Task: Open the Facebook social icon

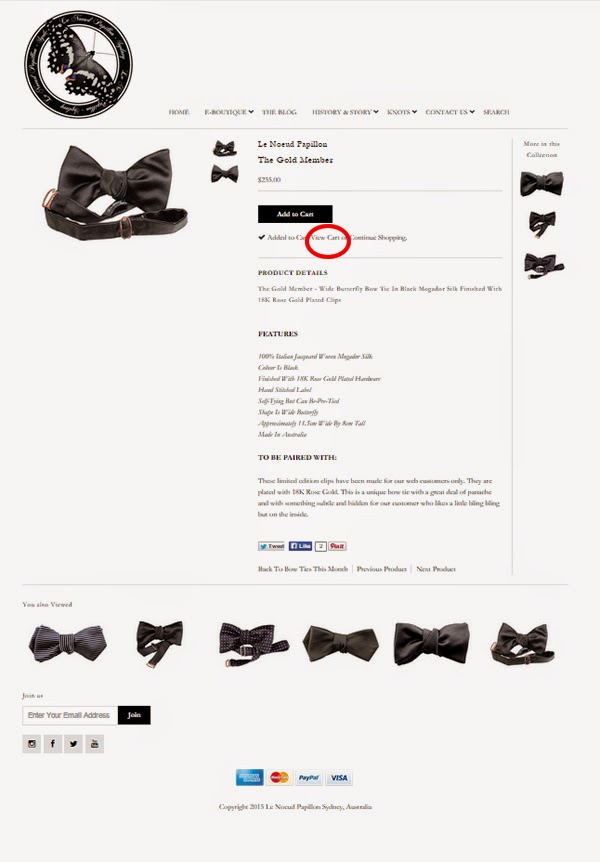Action: pyautogui.click(x=53, y=744)
